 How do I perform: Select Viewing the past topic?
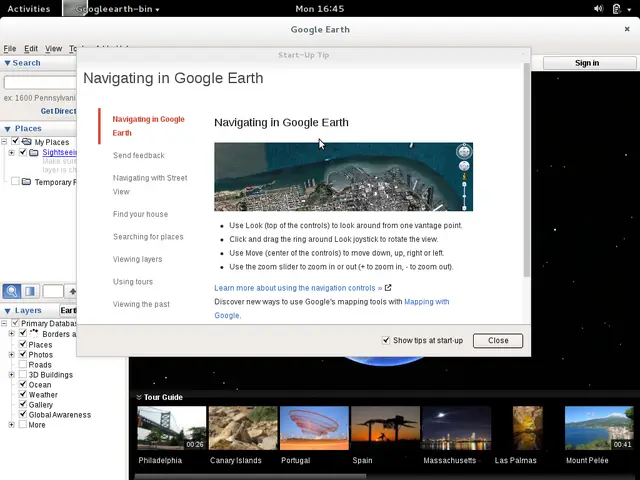tap(141, 304)
